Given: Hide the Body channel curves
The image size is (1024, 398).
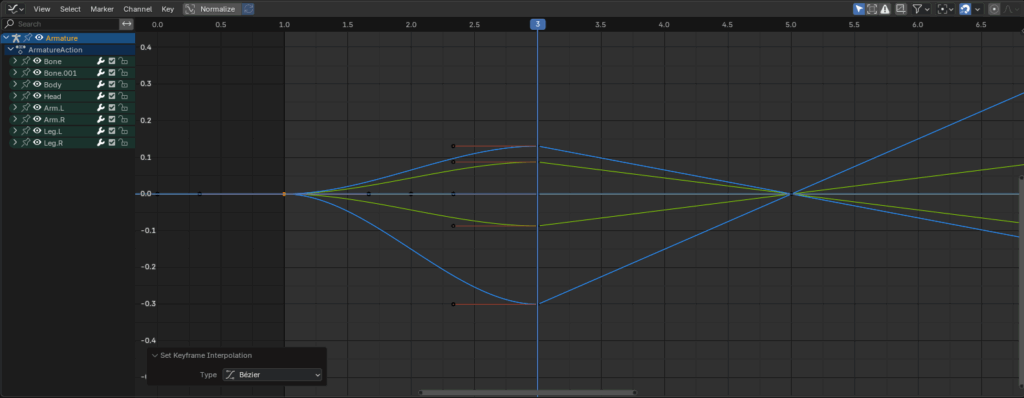Looking at the screenshot, I should coord(37,85).
